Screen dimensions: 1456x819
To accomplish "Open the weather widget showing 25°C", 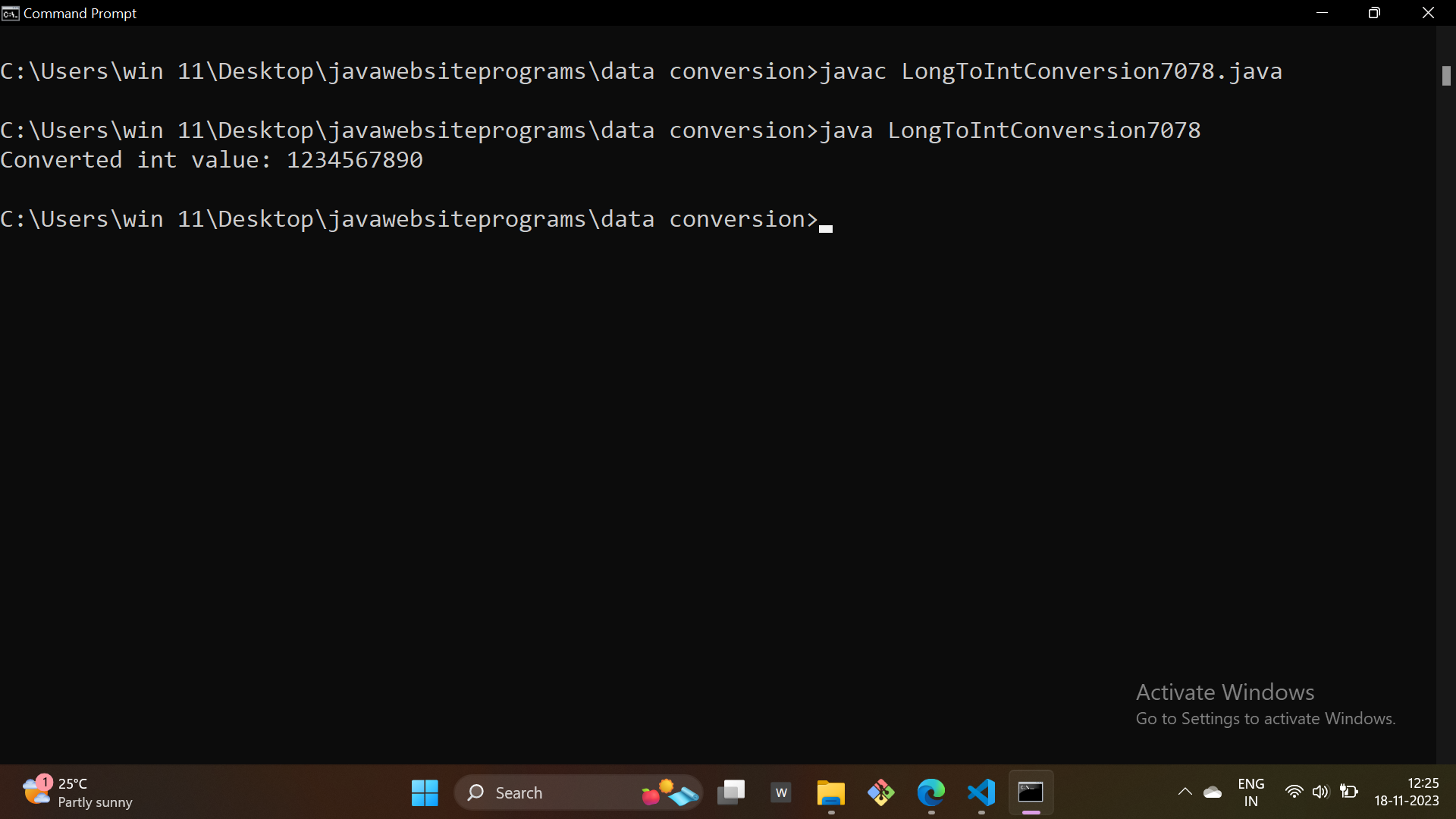I will [x=76, y=792].
